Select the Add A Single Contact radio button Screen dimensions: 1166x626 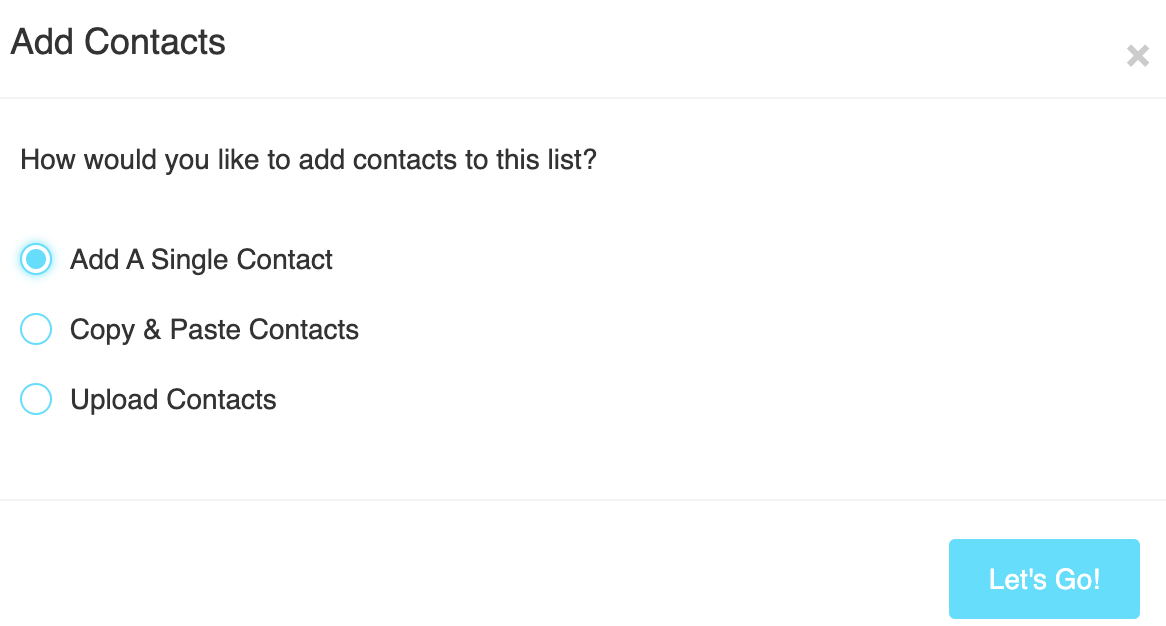tap(36, 260)
